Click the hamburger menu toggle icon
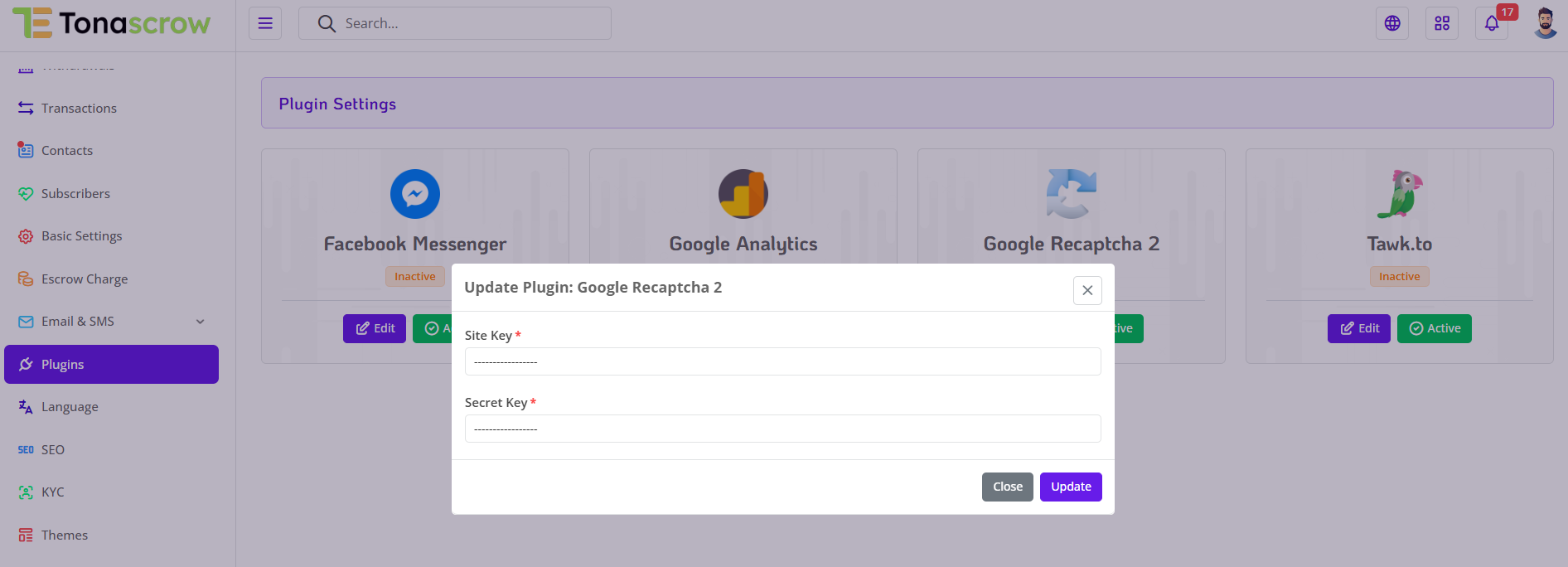 (265, 23)
